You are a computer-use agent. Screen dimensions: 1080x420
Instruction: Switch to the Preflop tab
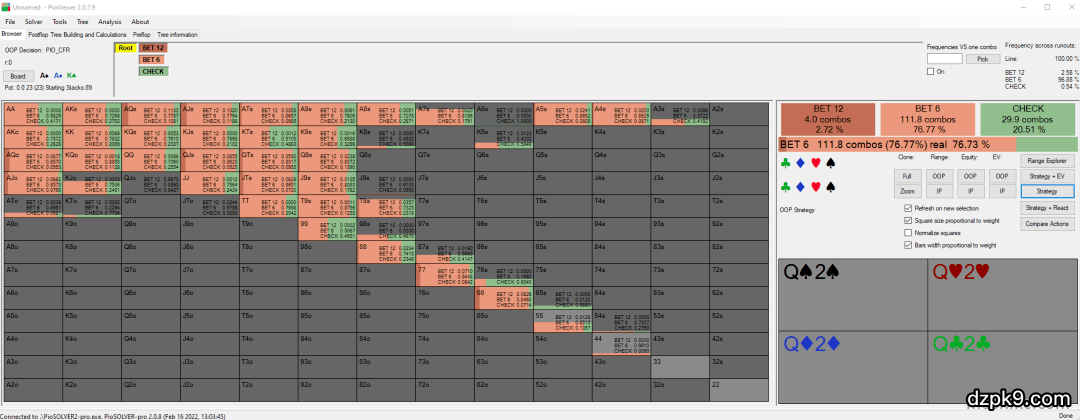(x=141, y=34)
